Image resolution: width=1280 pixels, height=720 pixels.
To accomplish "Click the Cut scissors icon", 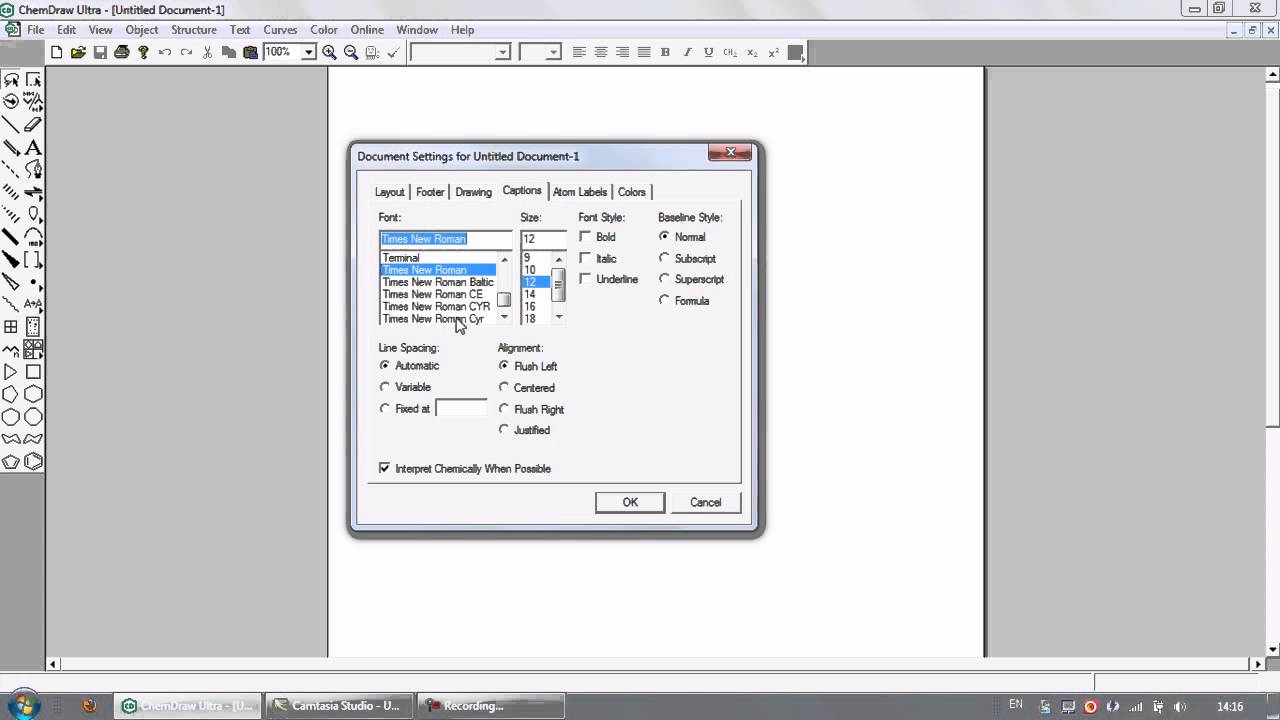I will (208, 52).
